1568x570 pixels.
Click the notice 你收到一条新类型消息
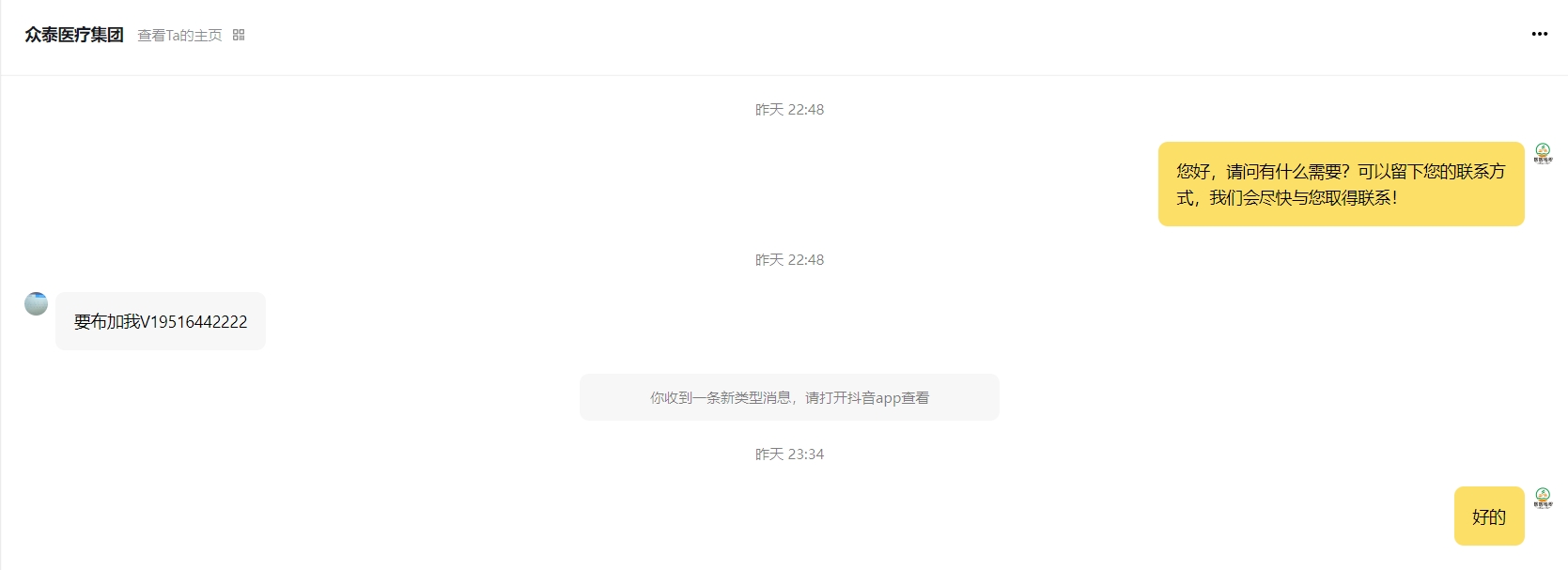[789, 397]
